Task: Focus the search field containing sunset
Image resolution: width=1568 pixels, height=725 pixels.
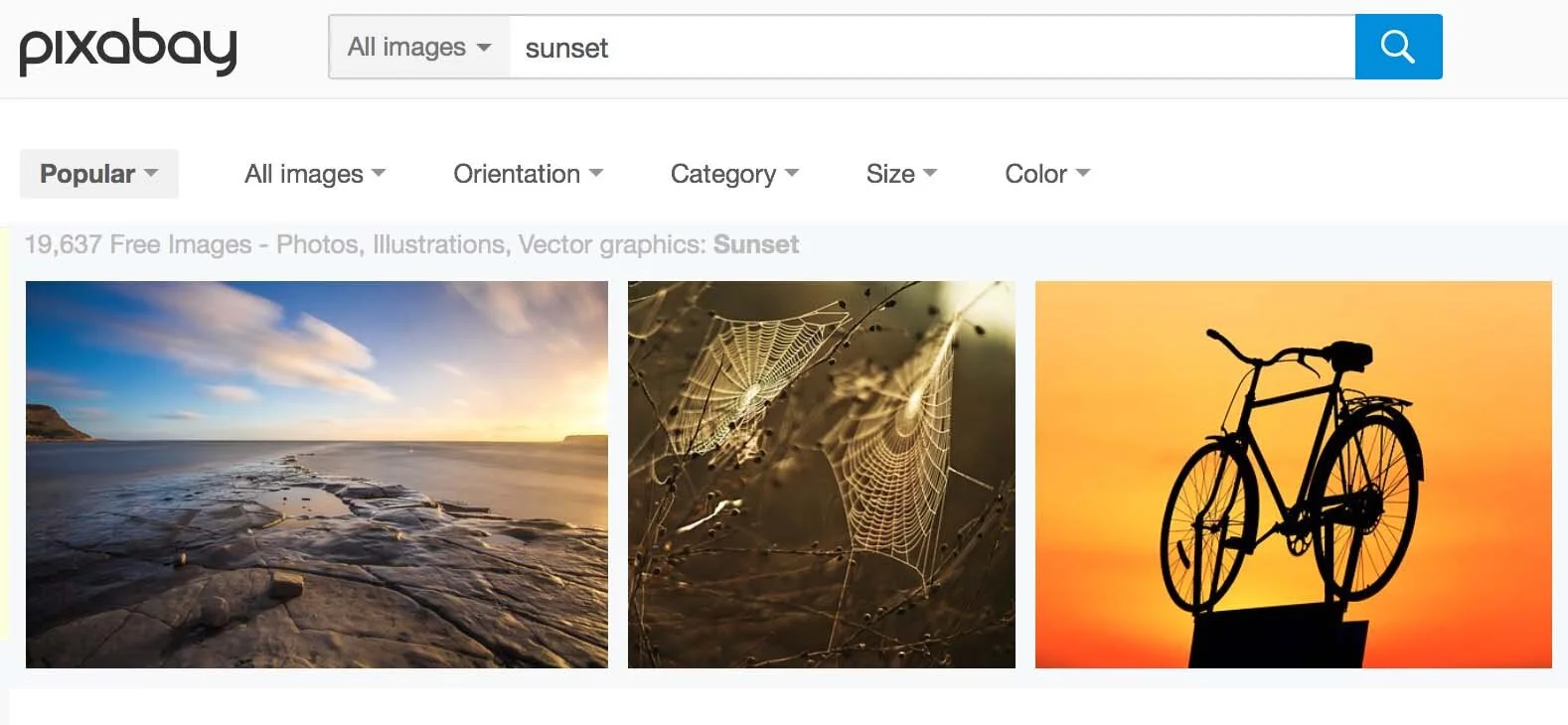Action: point(932,47)
